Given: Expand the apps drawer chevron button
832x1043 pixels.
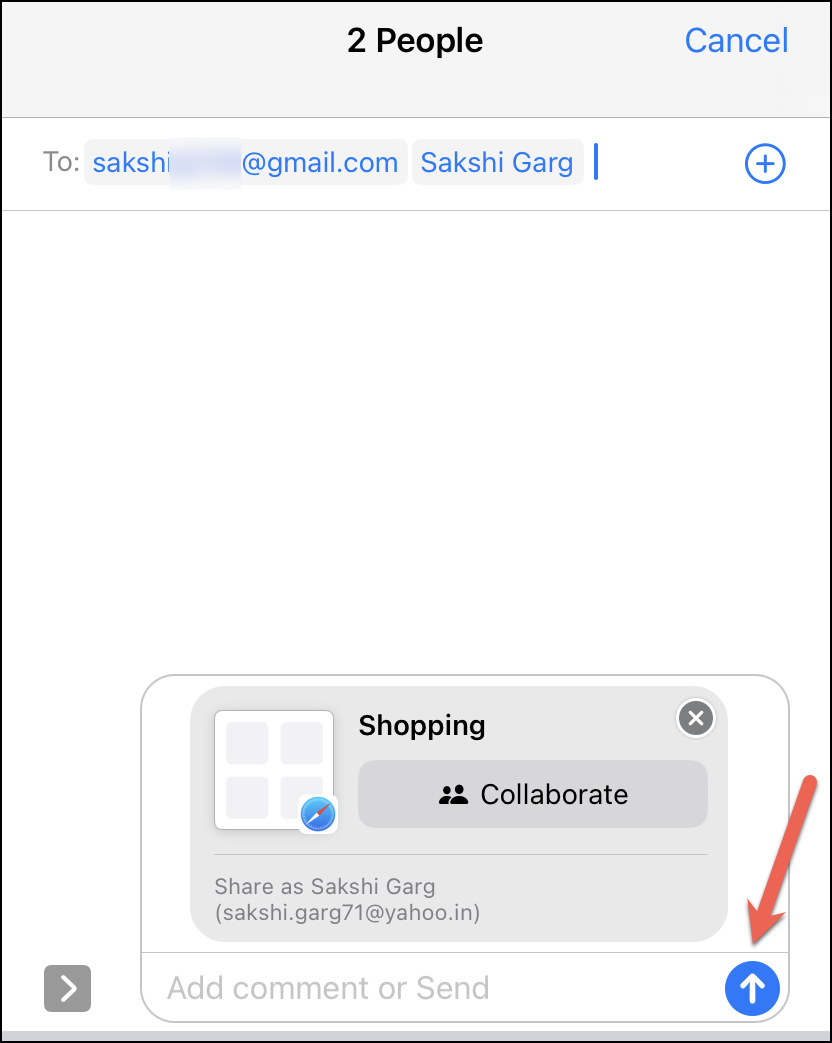Looking at the screenshot, I should click(x=67, y=988).
